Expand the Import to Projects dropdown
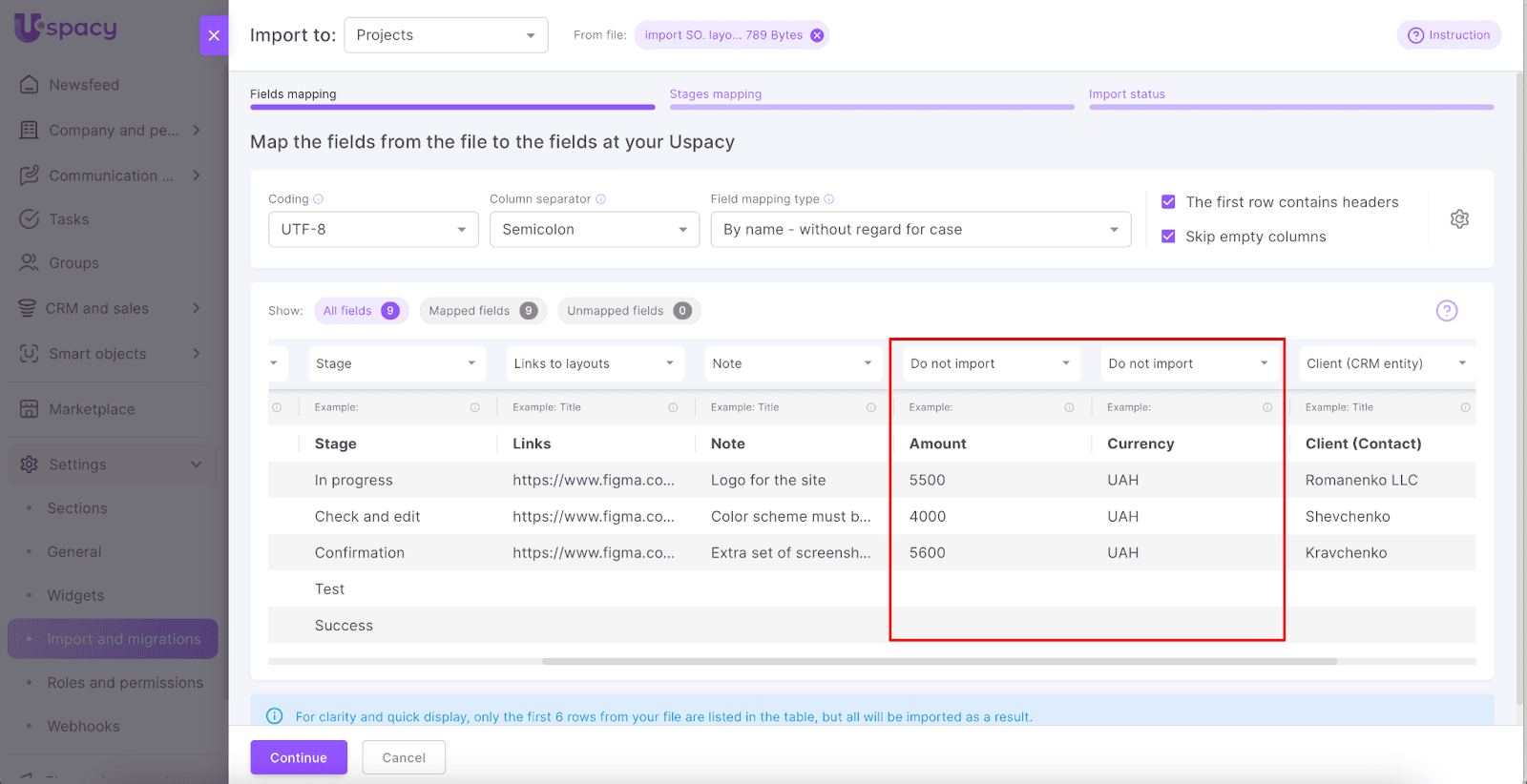Image resolution: width=1527 pixels, height=784 pixels. 446,35
